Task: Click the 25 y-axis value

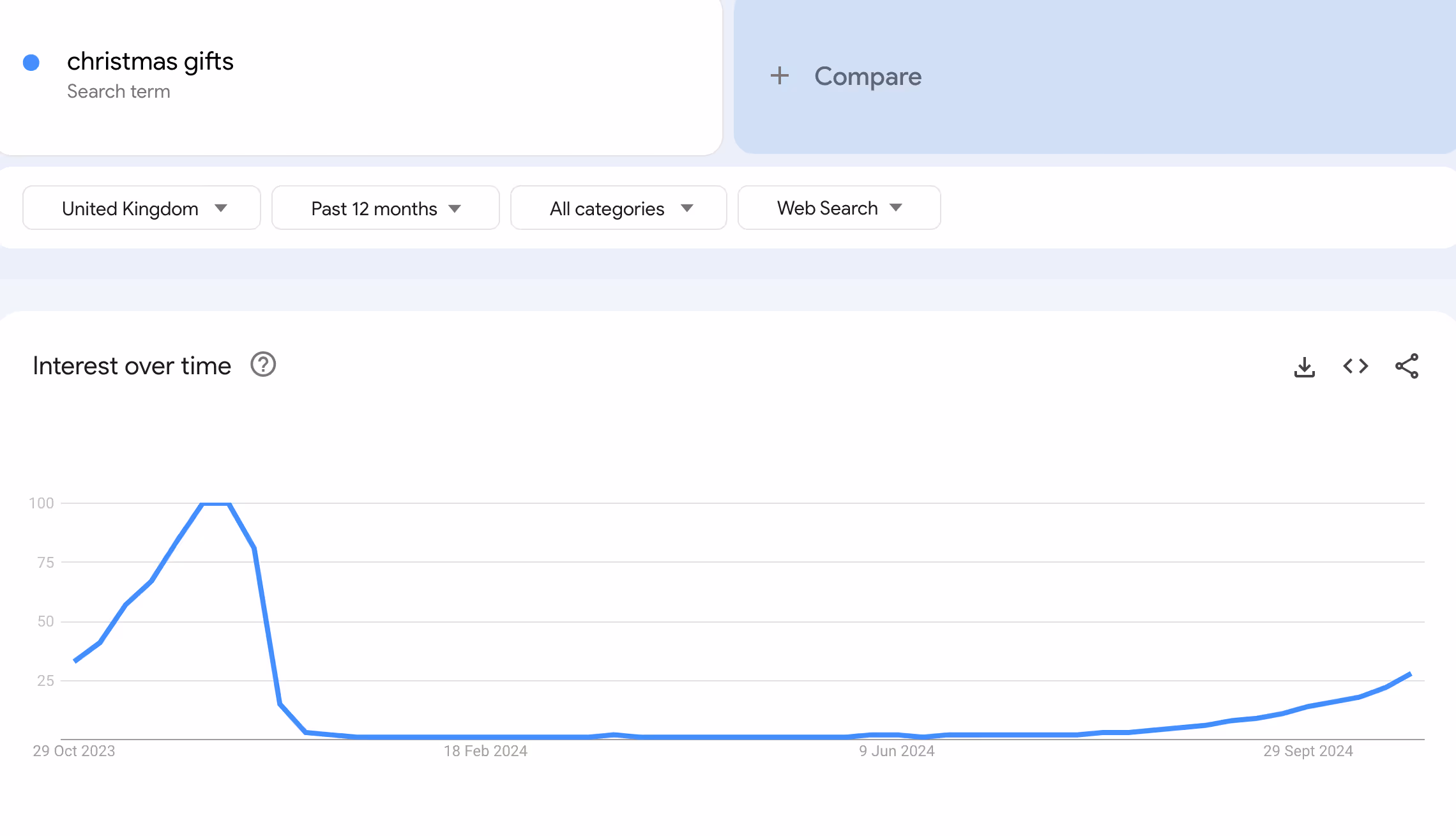Action: 46,681
